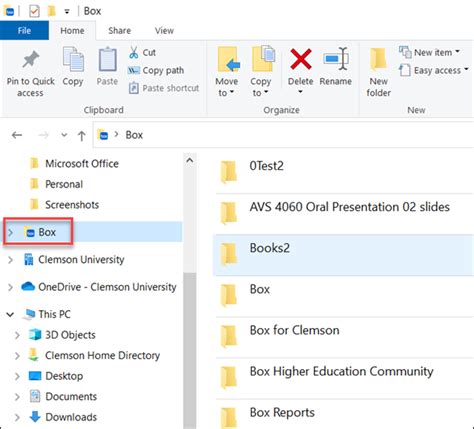Click the Rename ribbon icon
This screenshot has height=429, width=474.
pyautogui.click(x=336, y=59)
